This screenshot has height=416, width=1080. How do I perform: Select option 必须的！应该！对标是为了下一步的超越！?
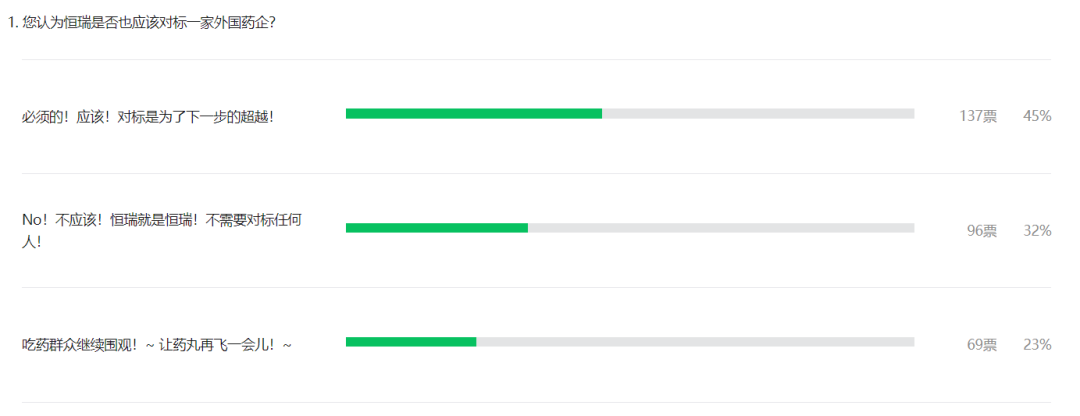tap(148, 117)
